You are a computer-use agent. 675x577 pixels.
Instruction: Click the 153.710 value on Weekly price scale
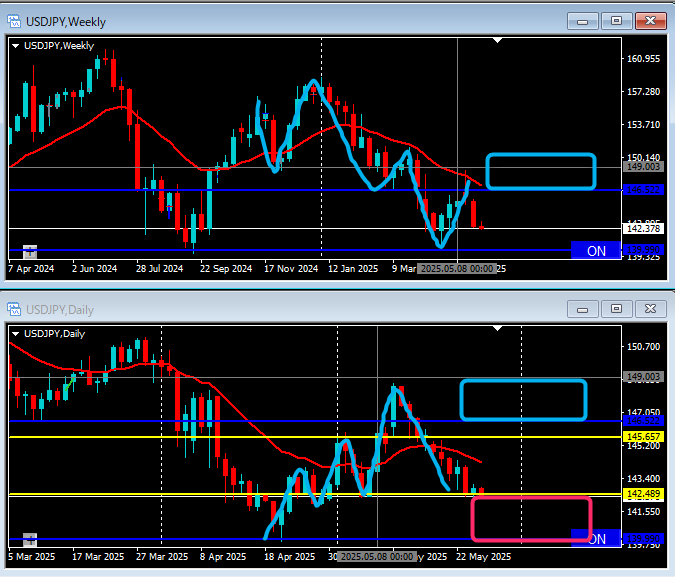click(x=643, y=124)
